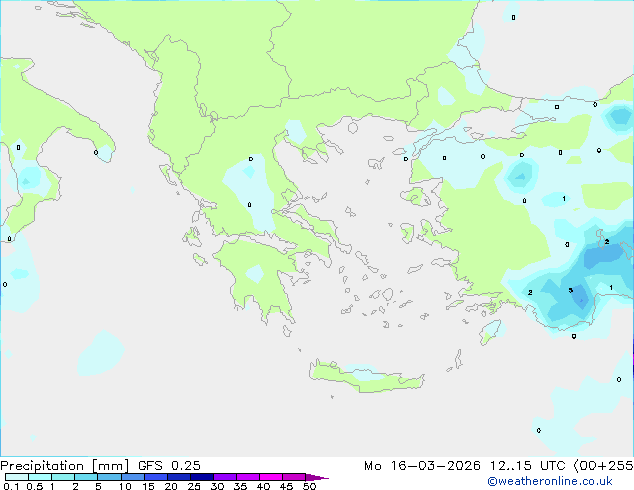Click the weatheronline.co.uk copyright link
The height and width of the screenshot is (490, 634).
coord(550,481)
